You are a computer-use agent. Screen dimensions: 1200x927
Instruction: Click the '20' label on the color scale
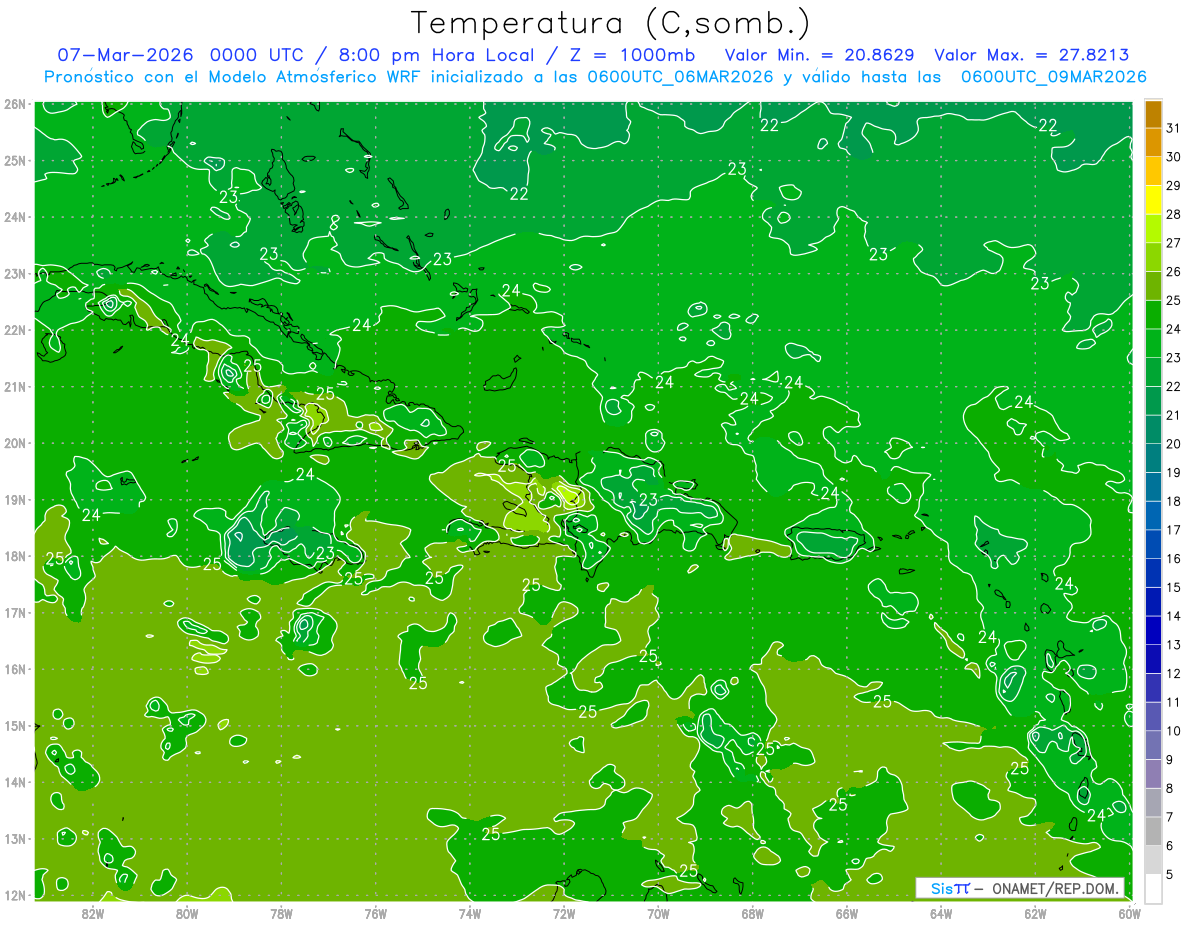pyautogui.click(x=1173, y=444)
